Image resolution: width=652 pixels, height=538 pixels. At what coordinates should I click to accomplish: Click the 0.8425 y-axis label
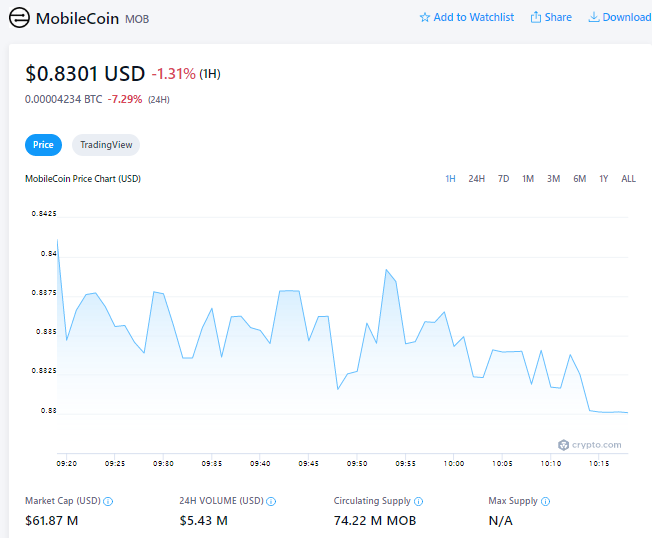point(44,214)
